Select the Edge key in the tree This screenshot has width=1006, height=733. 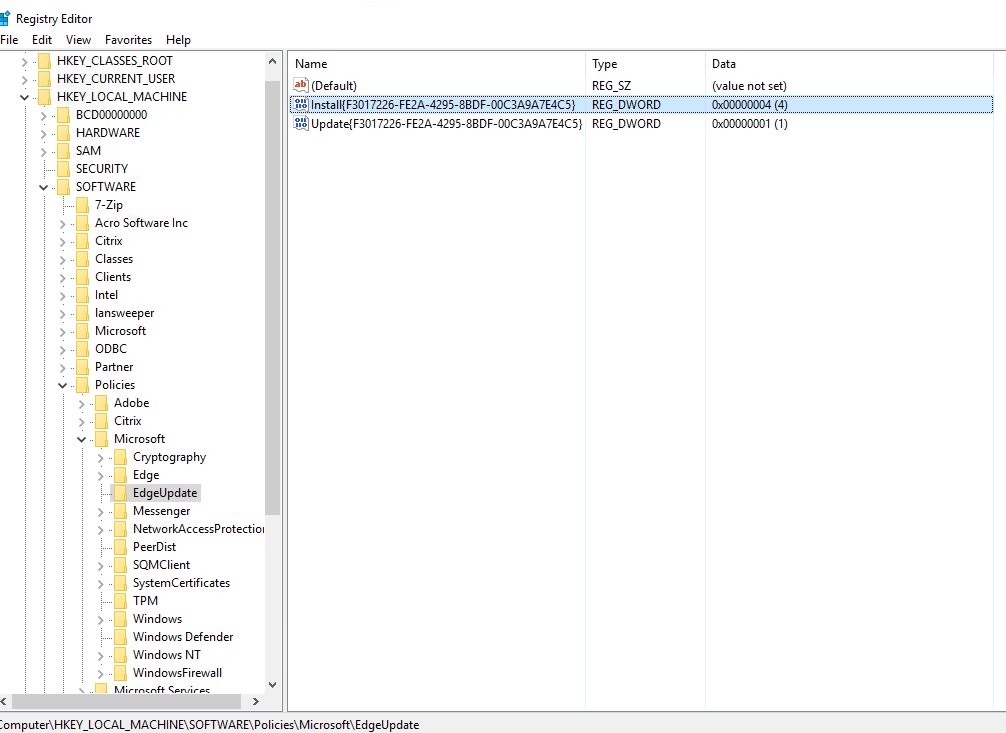coord(146,475)
